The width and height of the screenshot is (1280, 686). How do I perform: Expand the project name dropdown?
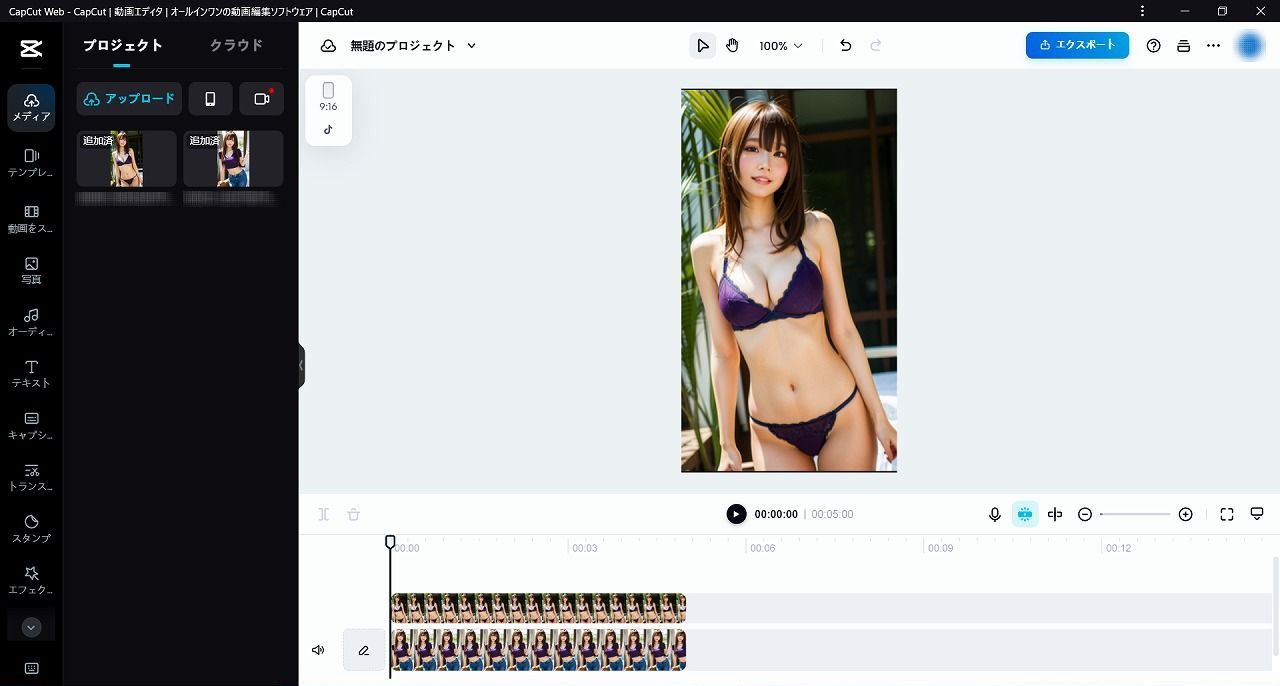click(472, 46)
